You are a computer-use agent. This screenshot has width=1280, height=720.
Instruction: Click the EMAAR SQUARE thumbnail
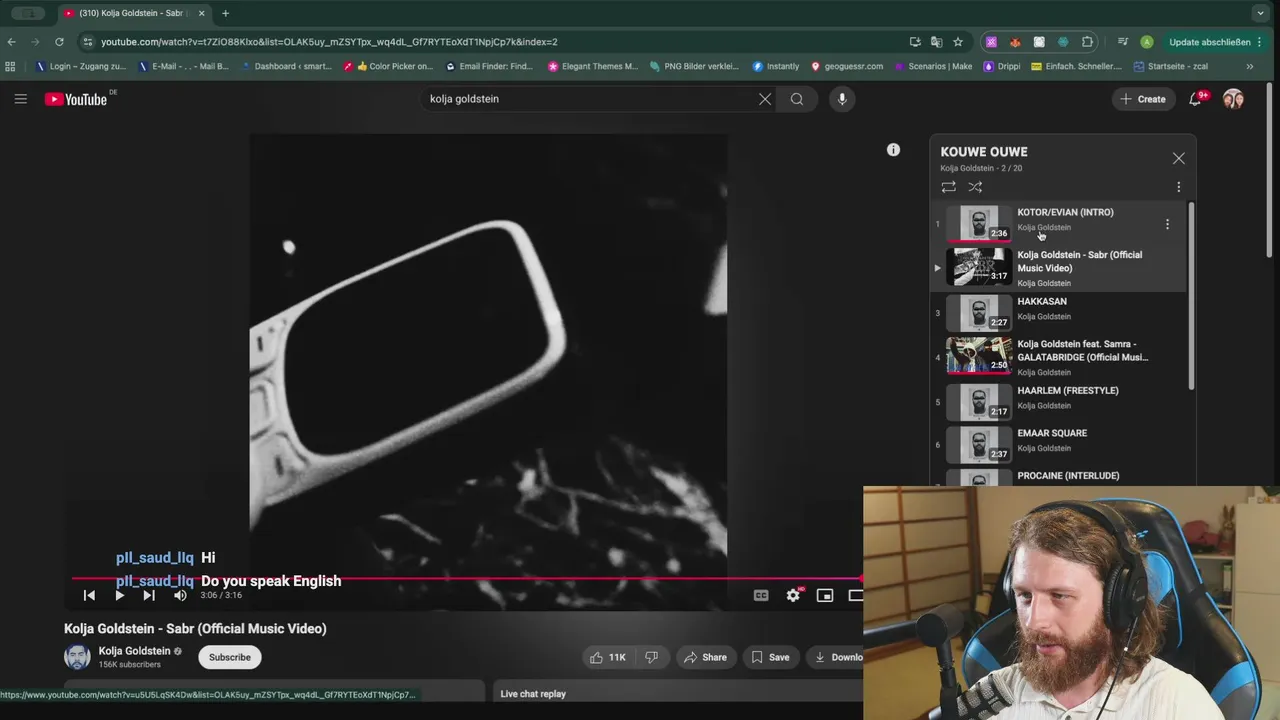pos(979,444)
